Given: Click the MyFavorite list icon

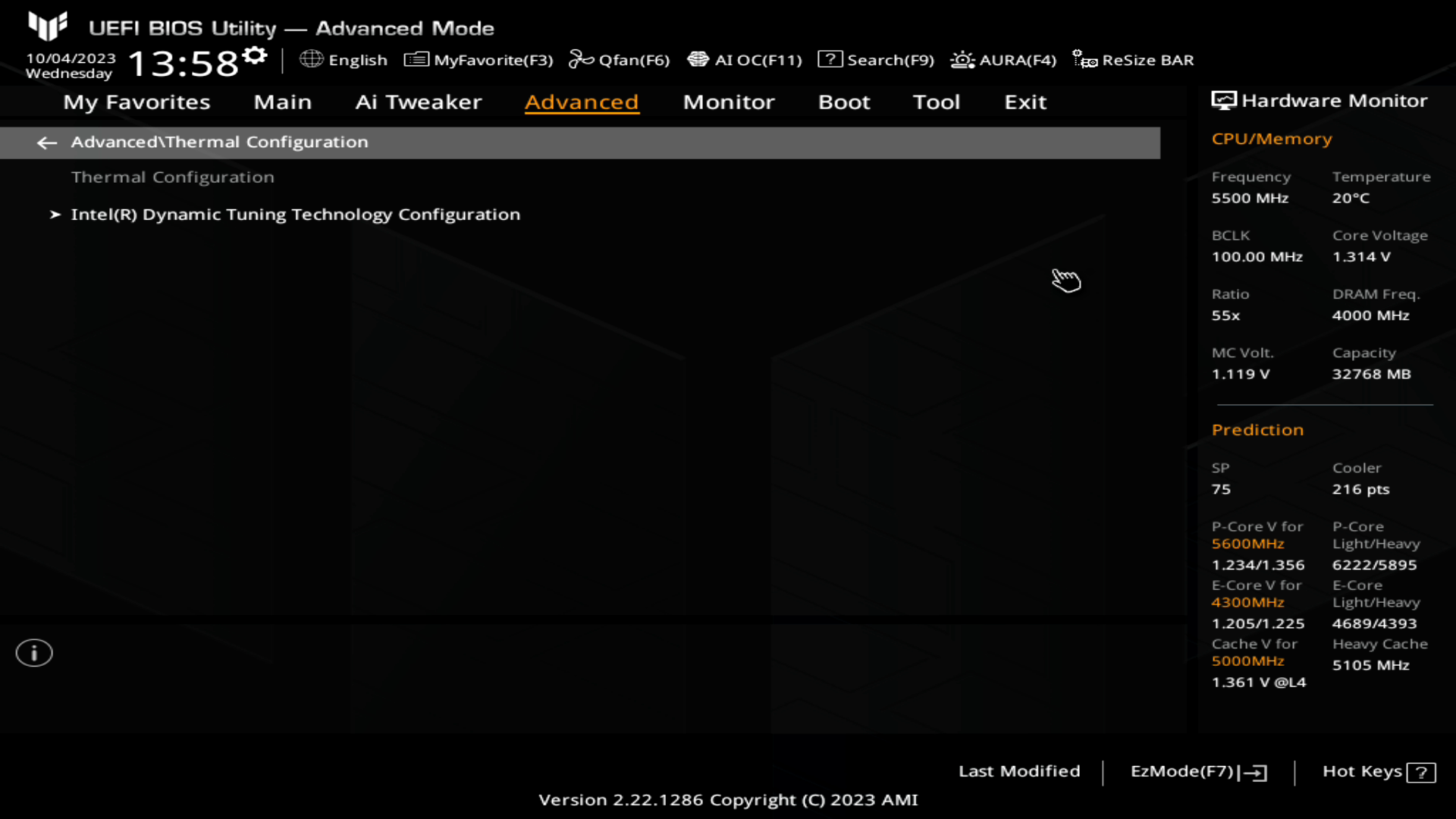Looking at the screenshot, I should pos(416,59).
